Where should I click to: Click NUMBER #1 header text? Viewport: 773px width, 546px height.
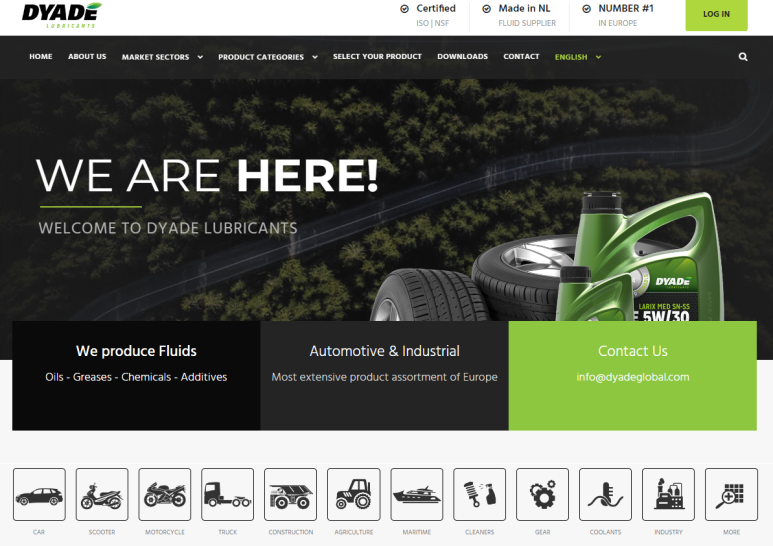click(x=626, y=8)
